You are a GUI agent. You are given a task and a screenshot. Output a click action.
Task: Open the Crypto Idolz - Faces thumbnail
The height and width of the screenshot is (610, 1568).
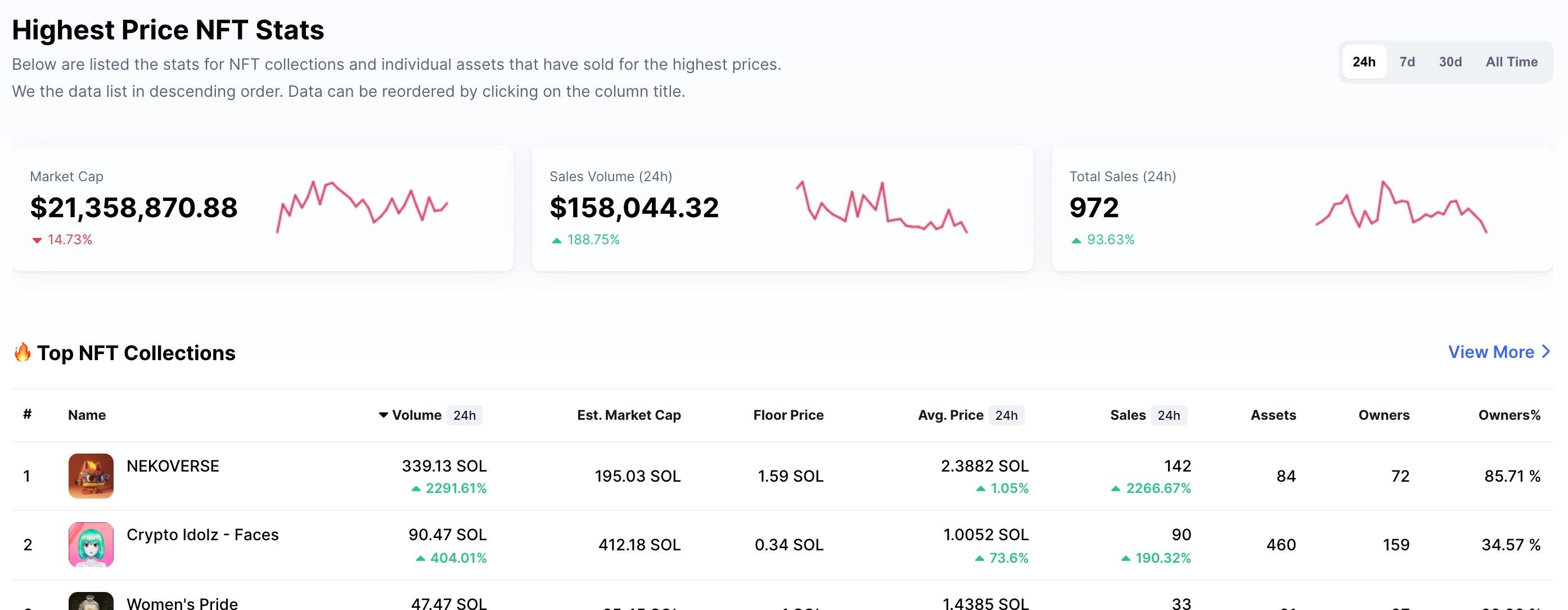(x=91, y=544)
